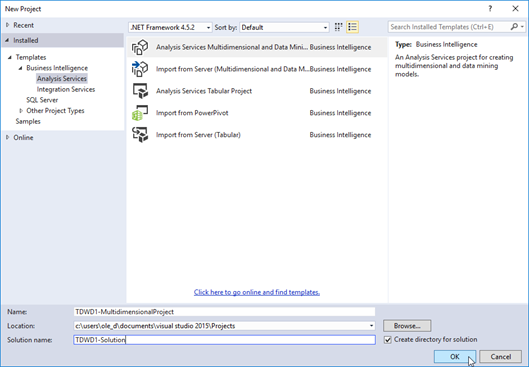Select Samples in the tree
529x367 pixels.
(28, 121)
